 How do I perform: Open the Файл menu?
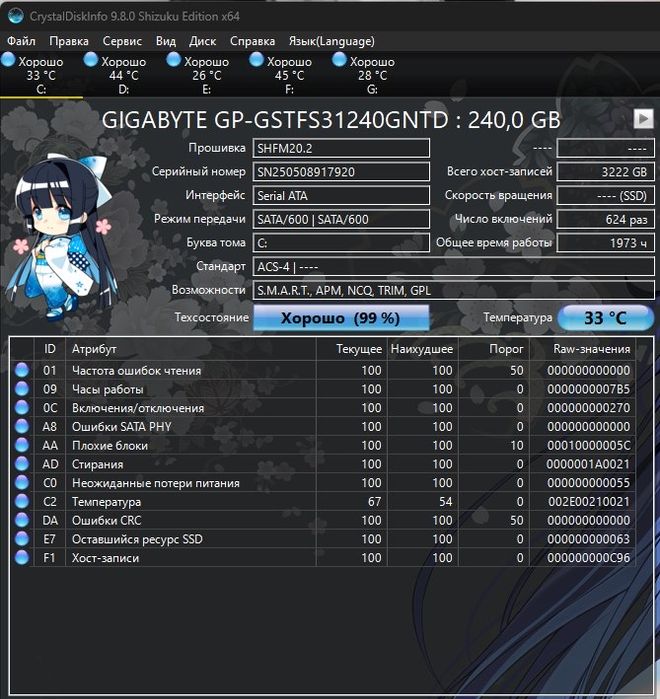(x=21, y=41)
